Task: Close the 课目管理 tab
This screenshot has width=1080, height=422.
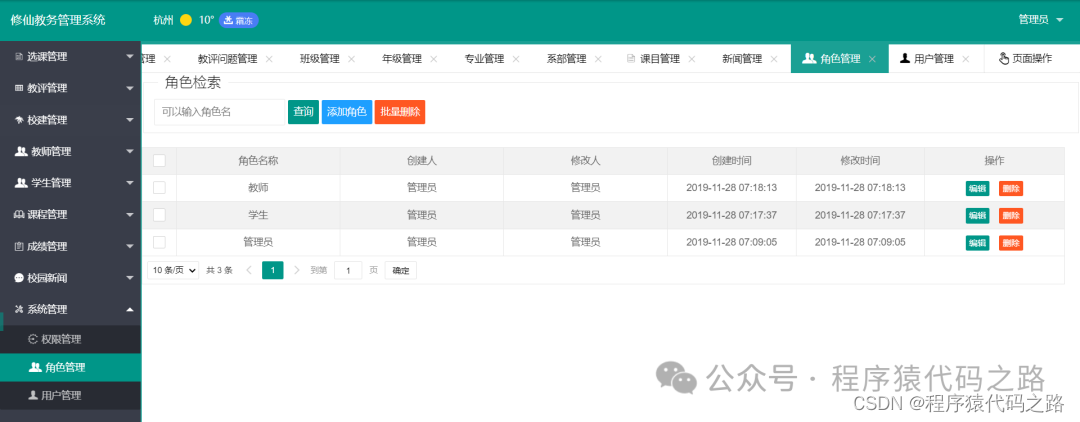Action: click(692, 59)
